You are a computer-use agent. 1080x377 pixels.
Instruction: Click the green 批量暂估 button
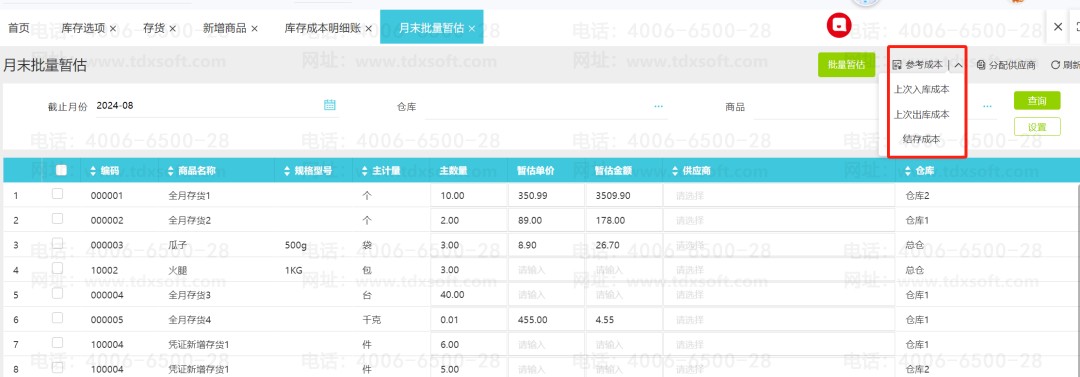coord(847,65)
